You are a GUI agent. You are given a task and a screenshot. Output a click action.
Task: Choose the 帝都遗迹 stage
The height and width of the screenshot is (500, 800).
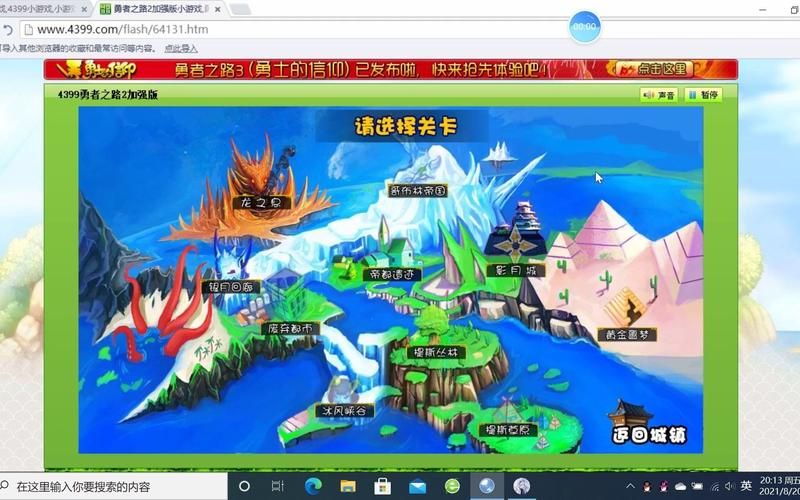(x=392, y=274)
